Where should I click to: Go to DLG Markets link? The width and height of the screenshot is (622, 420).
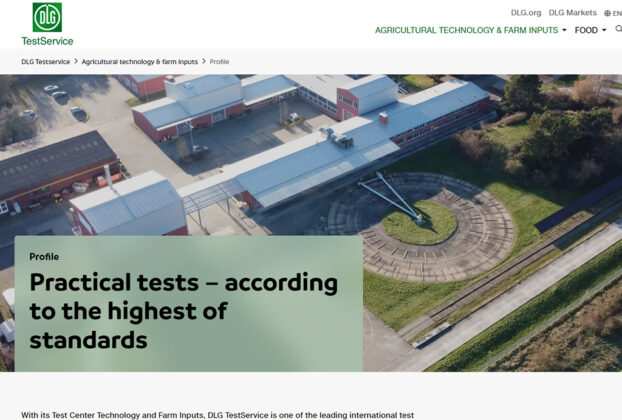[x=573, y=13]
